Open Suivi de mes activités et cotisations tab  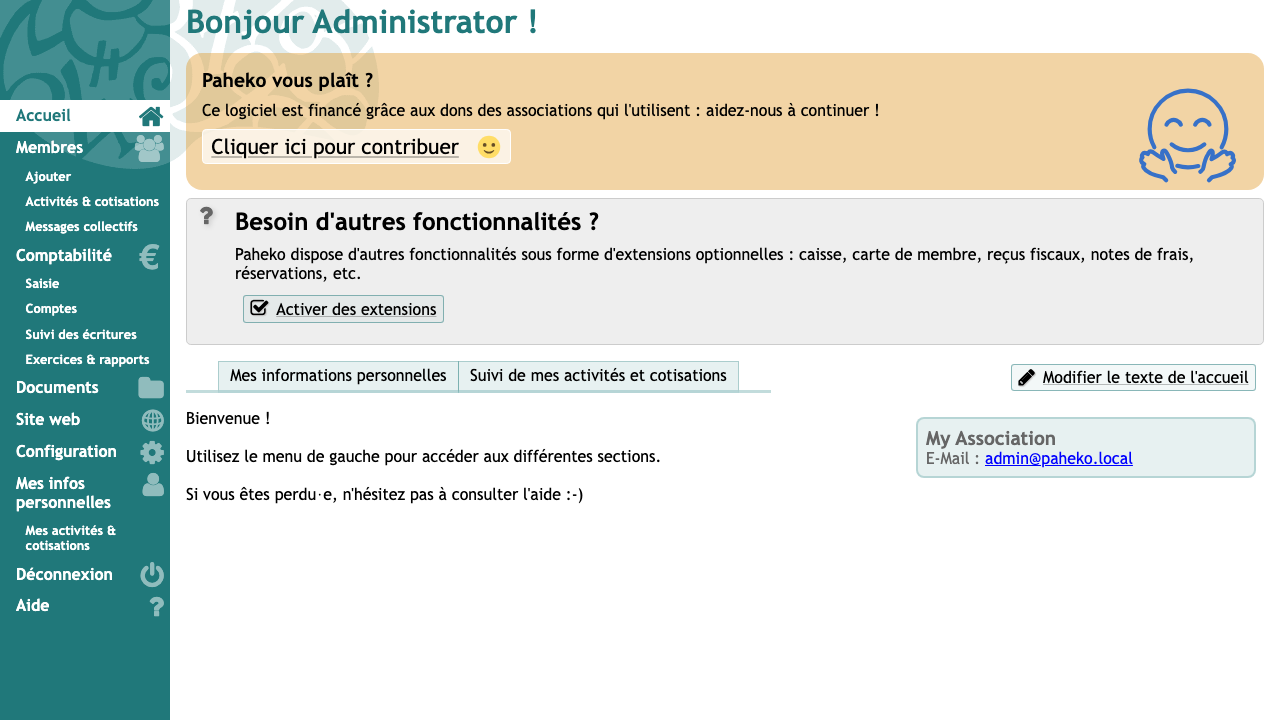point(598,376)
